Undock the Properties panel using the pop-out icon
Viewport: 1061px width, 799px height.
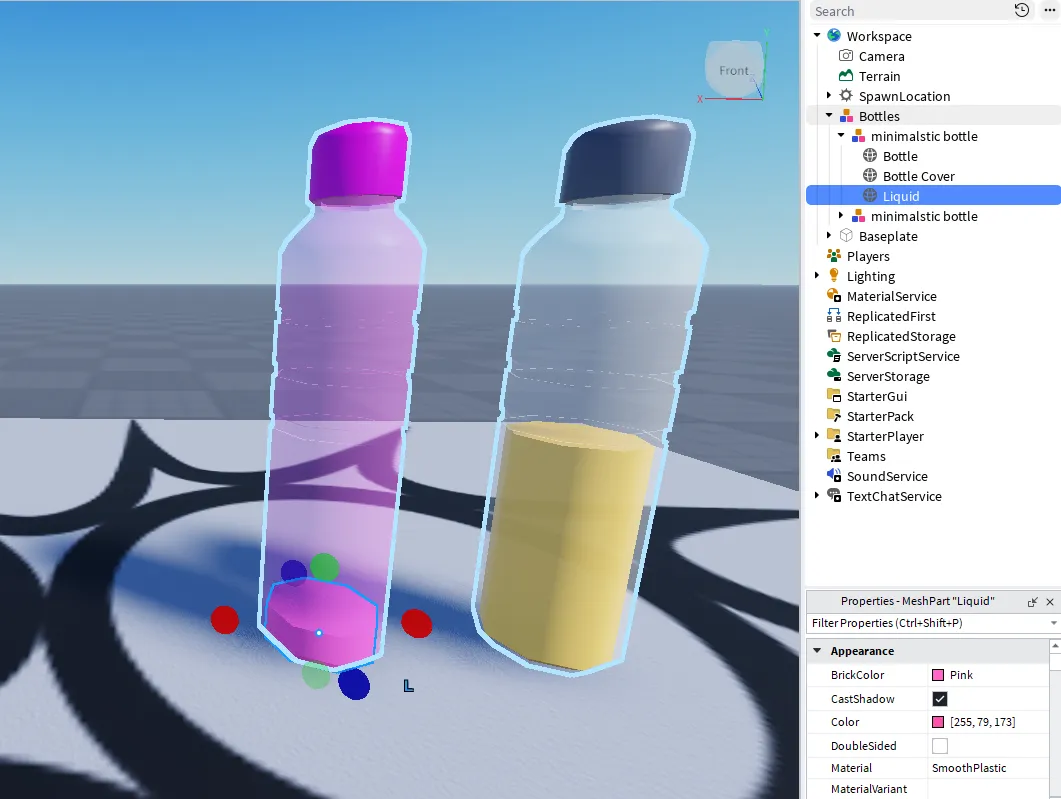[x=1032, y=602]
